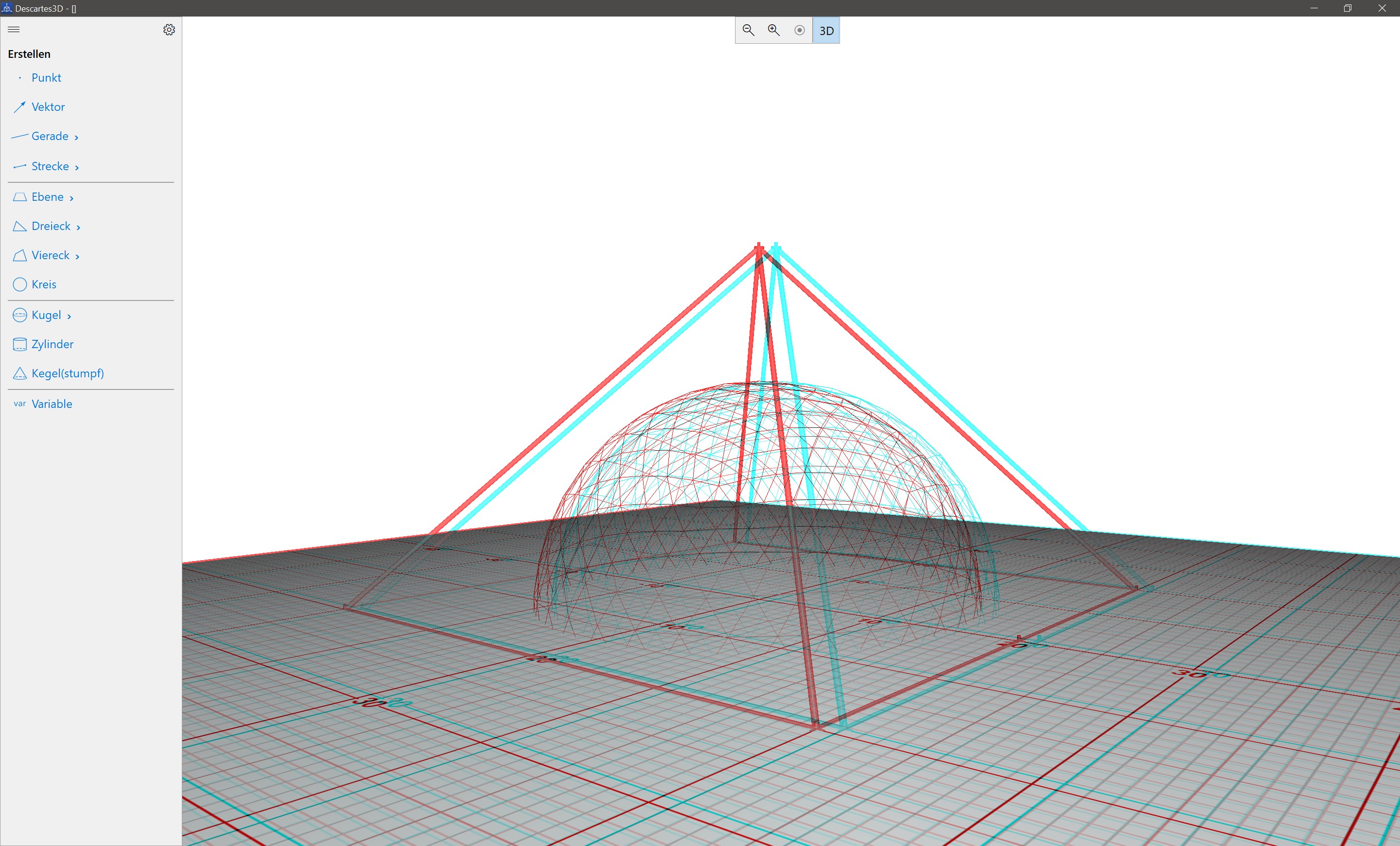Viewport: 1400px width, 846px height.
Task: Open the Ebene menu item
Action: point(48,196)
